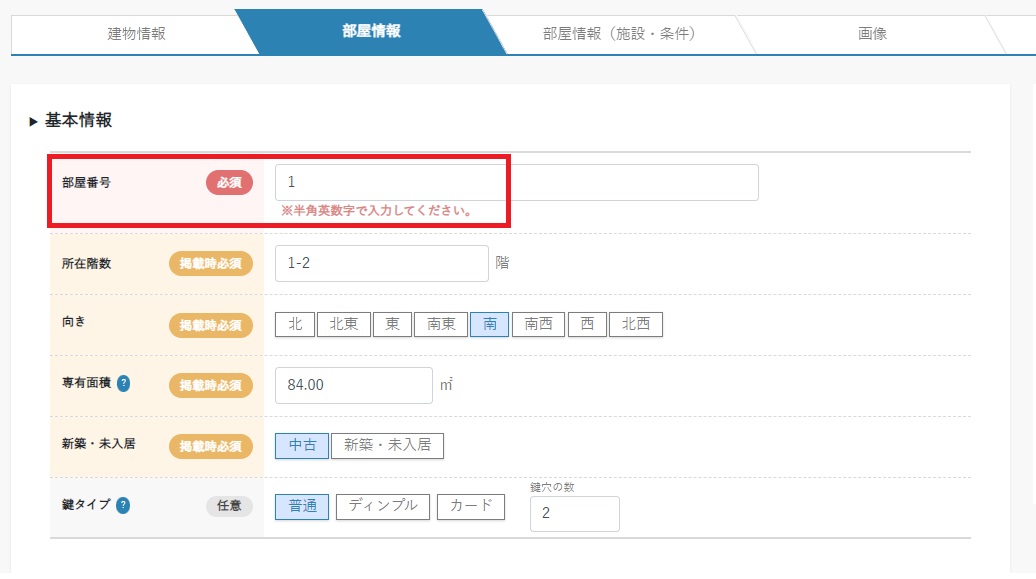Click the ※半角英数字で入力してください note

[377, 211]
